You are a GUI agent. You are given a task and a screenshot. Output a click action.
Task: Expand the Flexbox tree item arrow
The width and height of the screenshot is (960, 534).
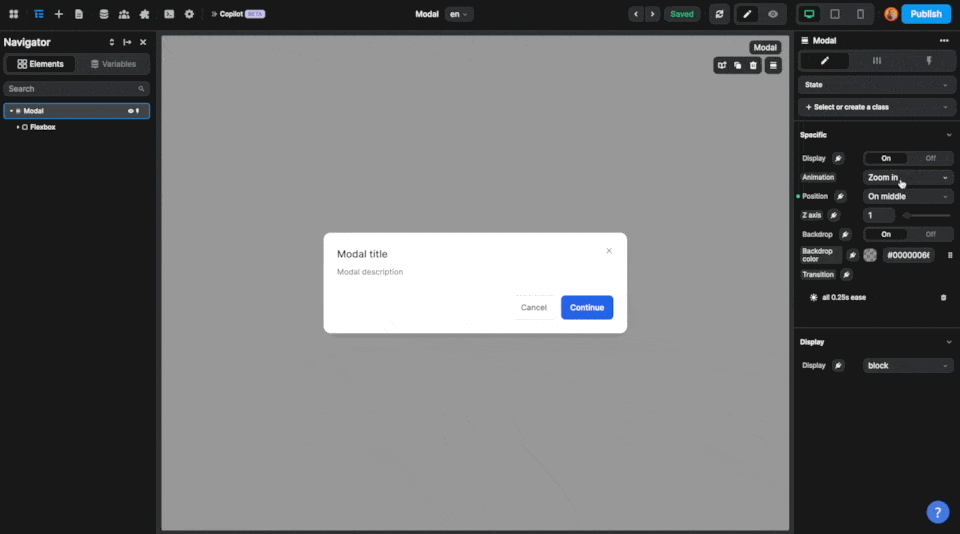18,127
